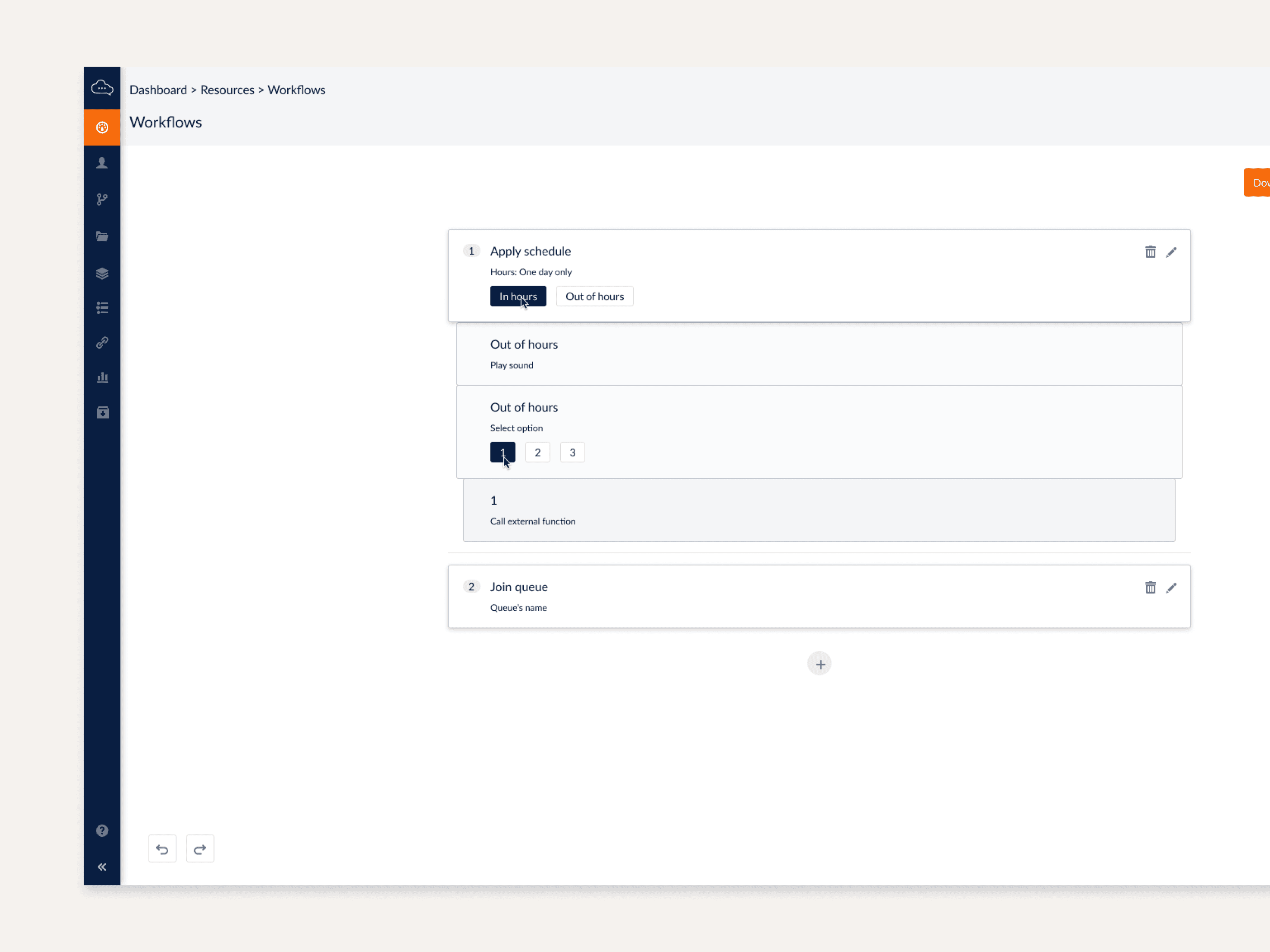Viewport: 1270px width, 952px height.
Task: Switch to Out of hours branch
Action: point(594,296)
